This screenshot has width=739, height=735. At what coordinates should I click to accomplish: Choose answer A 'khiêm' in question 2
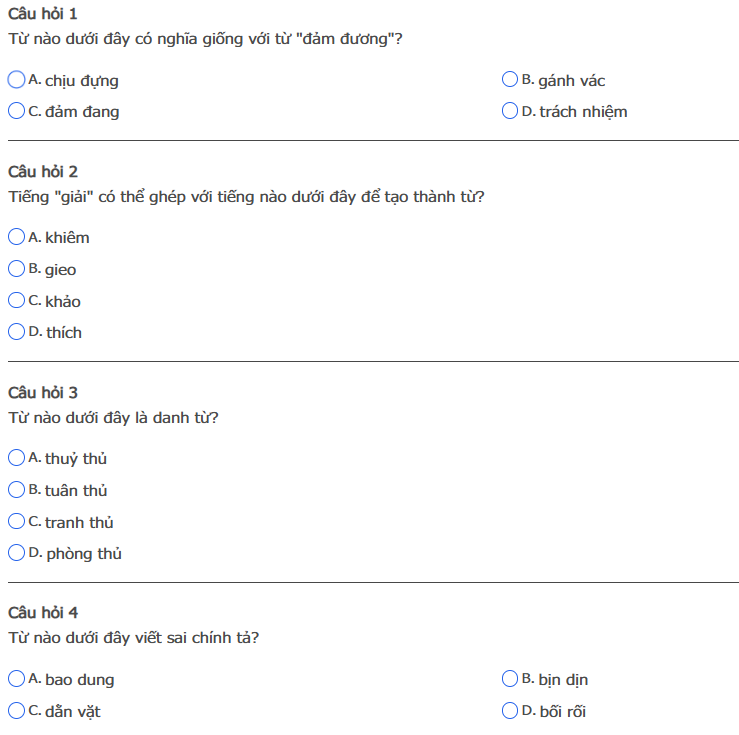coord(17,237)
